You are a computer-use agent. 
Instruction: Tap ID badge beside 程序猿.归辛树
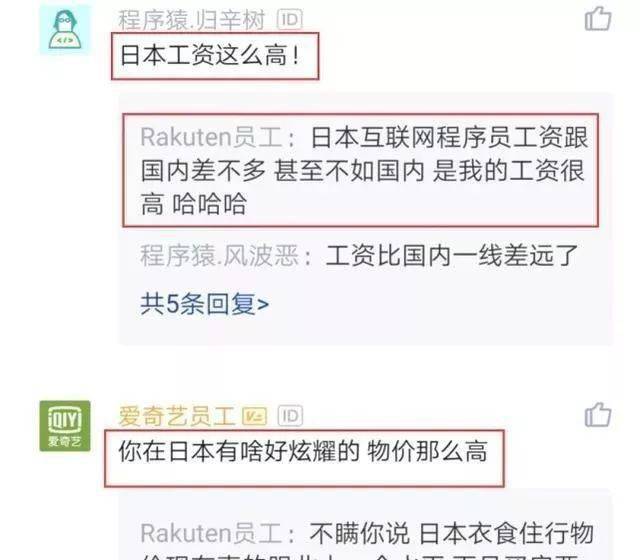click(x=290, y=19)
